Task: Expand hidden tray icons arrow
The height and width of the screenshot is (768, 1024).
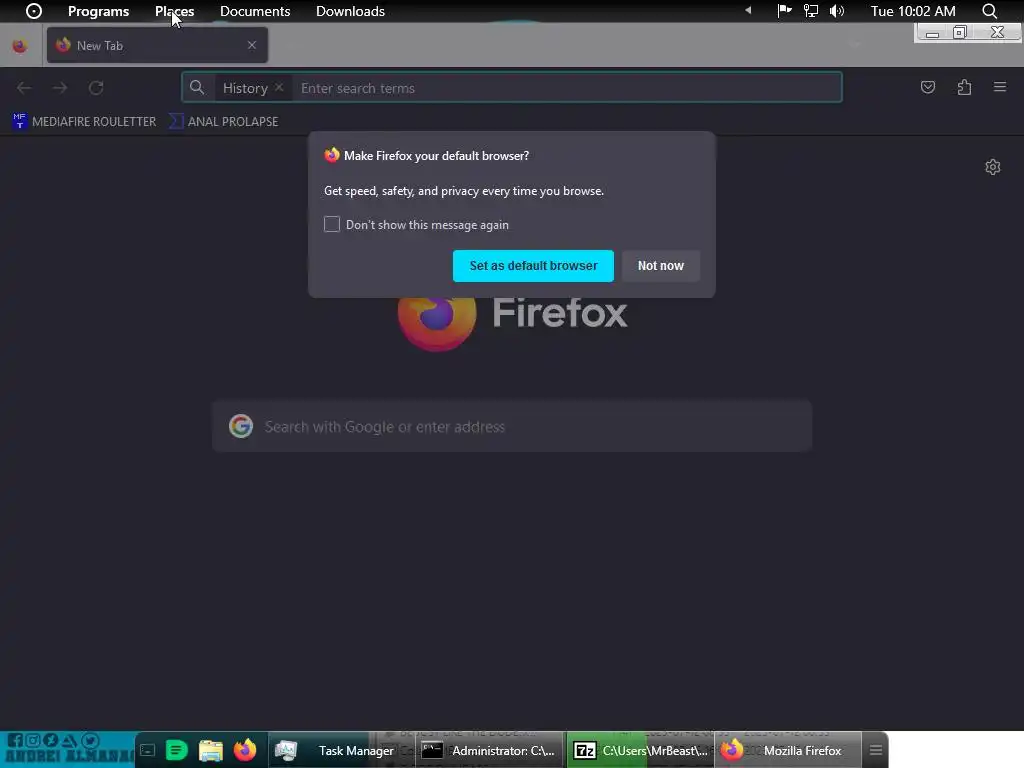Action: 748,10
